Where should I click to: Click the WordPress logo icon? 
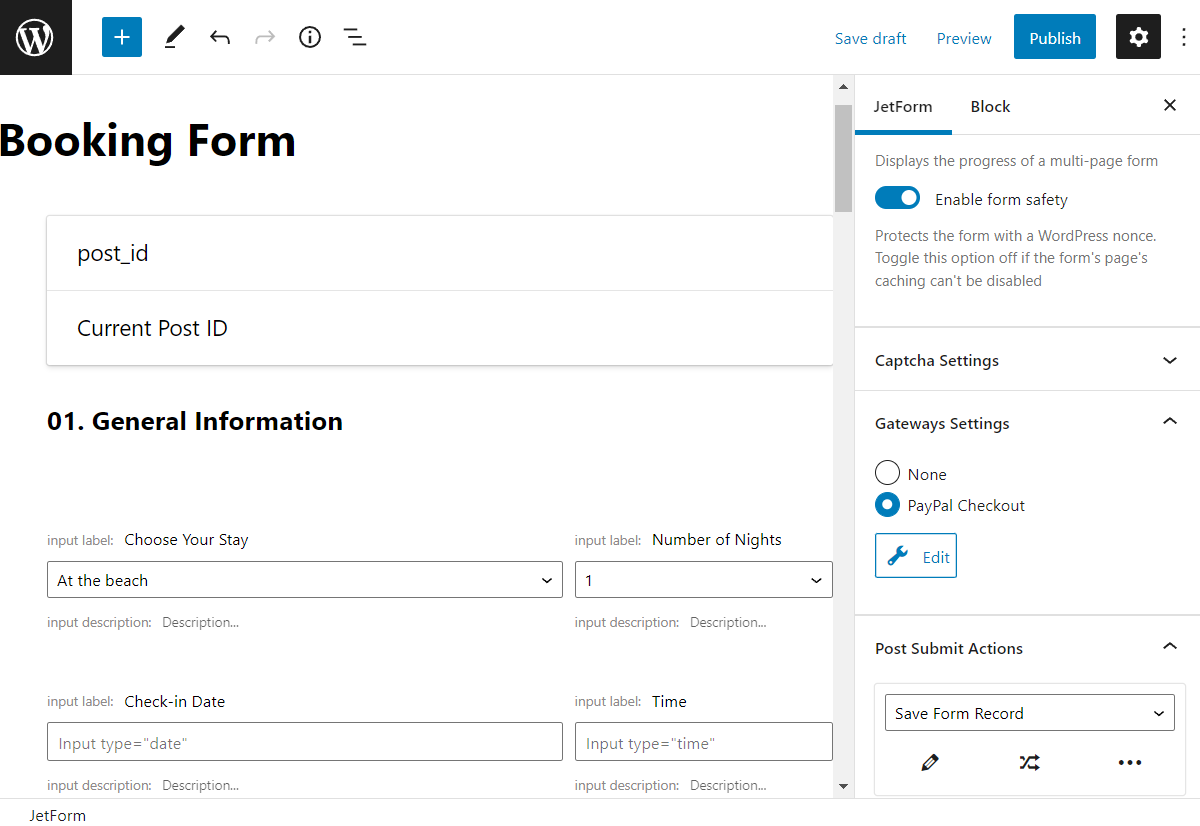(x=36, y=37)
